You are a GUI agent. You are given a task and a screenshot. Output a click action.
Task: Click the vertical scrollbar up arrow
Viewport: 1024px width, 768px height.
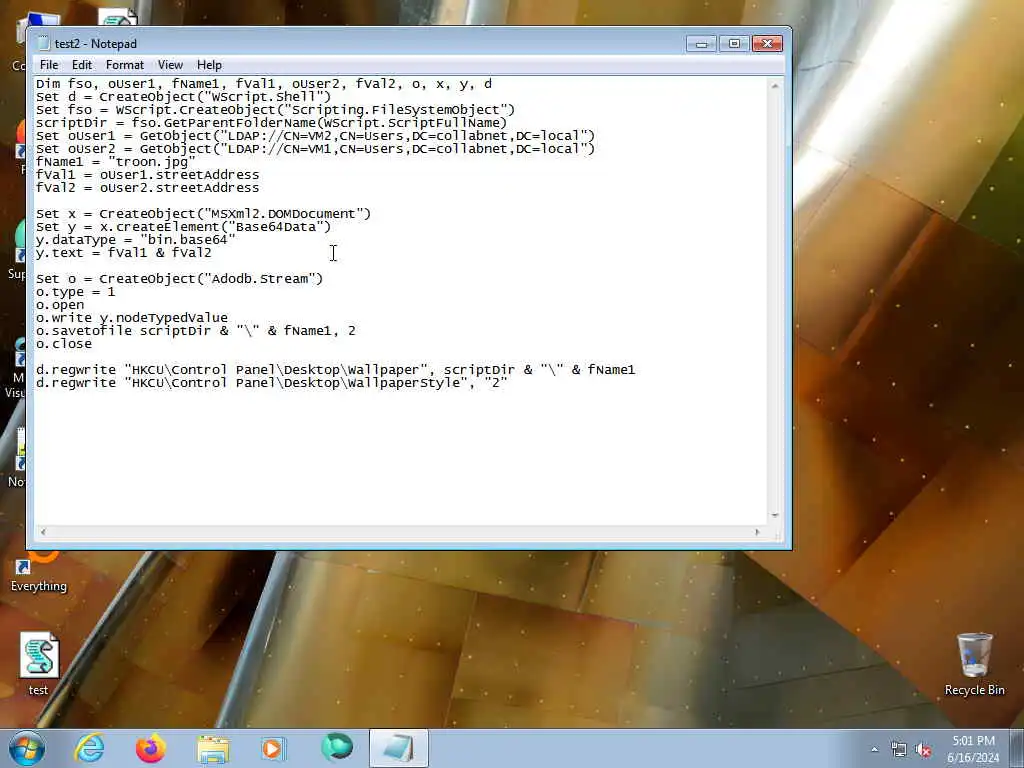pyautogui.click(x=775, y=86)
